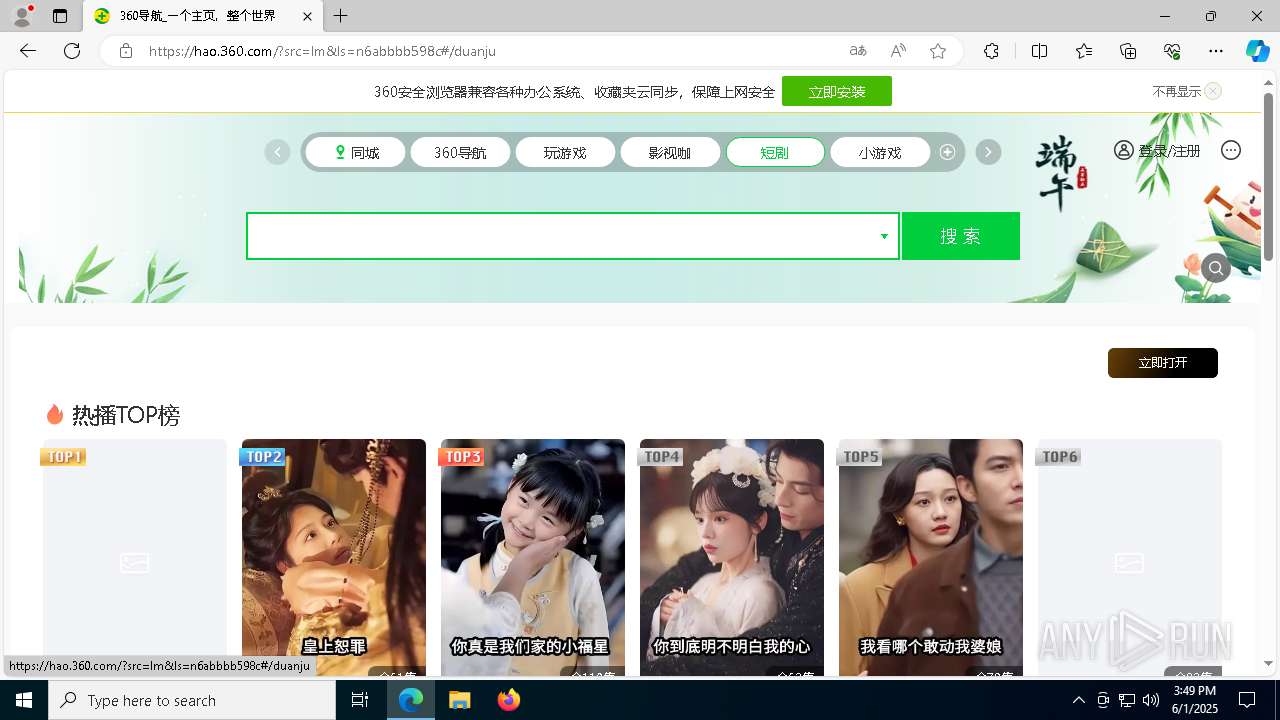Open the volume tray icon
1280x720 pixels.
coord(1151,700)
